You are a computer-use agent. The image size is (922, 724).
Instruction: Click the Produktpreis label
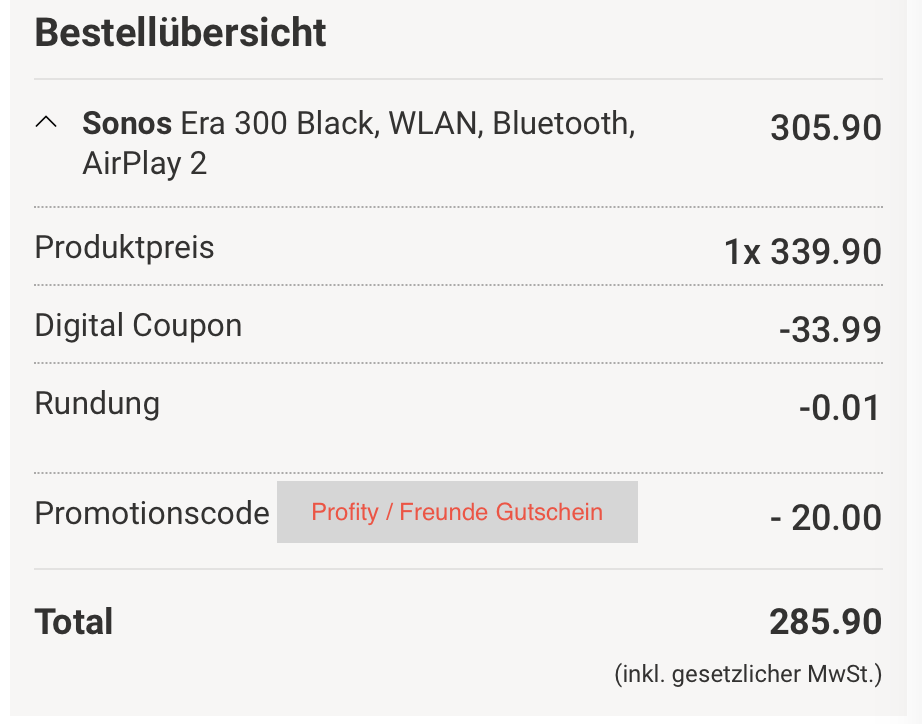pyautogui.click(x=125, y=247)
